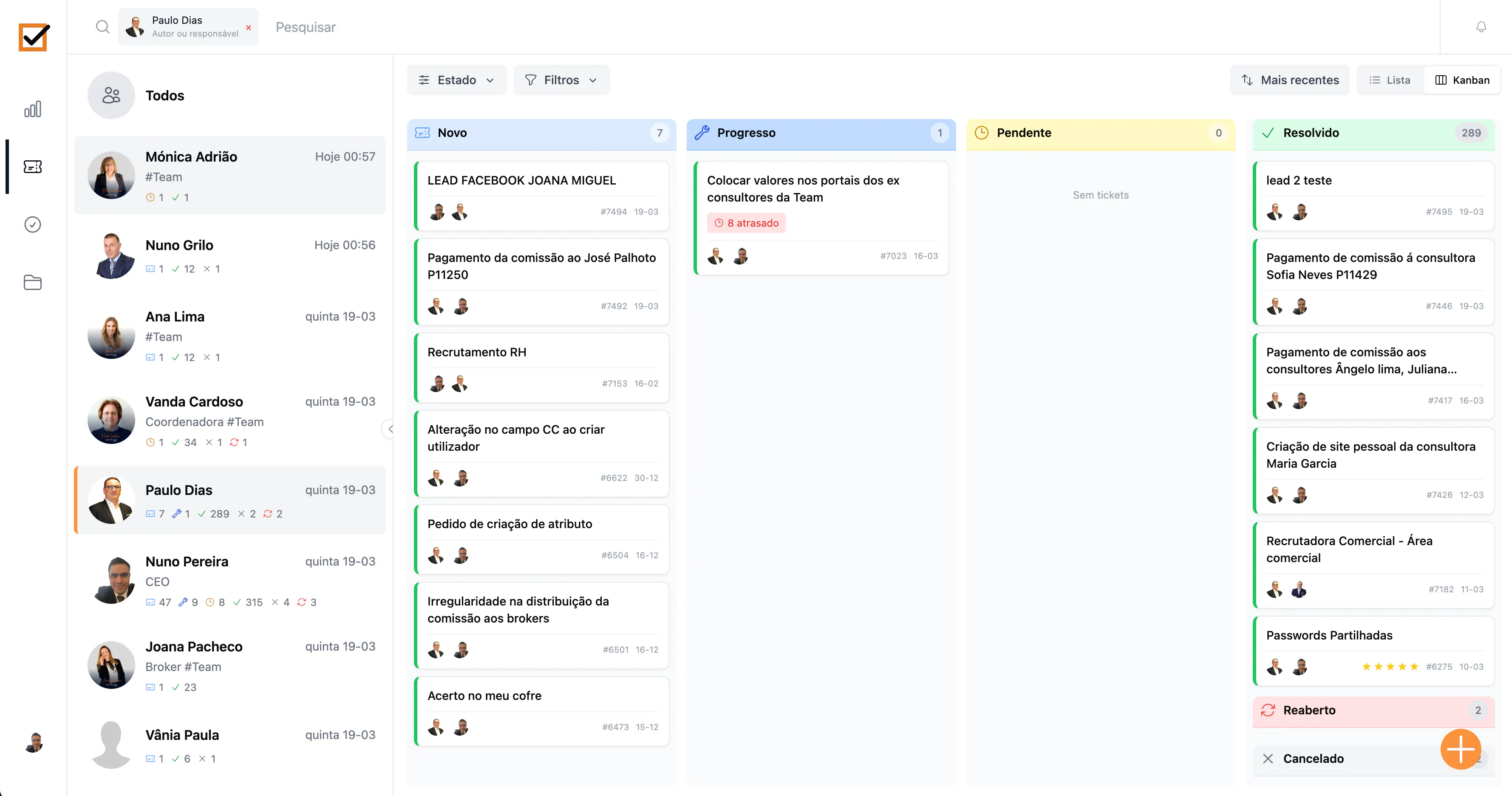The width and height of the screenshot is (1512, 796).
Task: Click the Resolvido count badge 289
Action: coord(1471,133)
